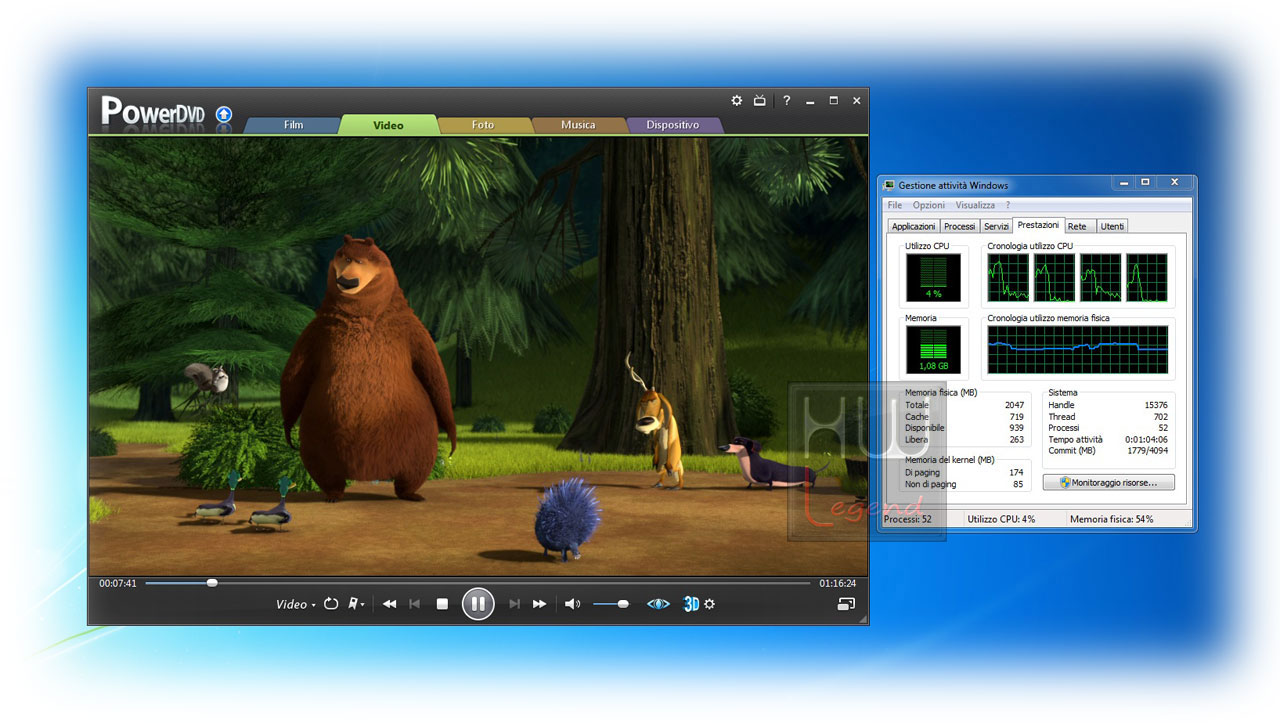Rewind the video with the double-arrow button
1280x723 pixels.
(x=390, y=604)
